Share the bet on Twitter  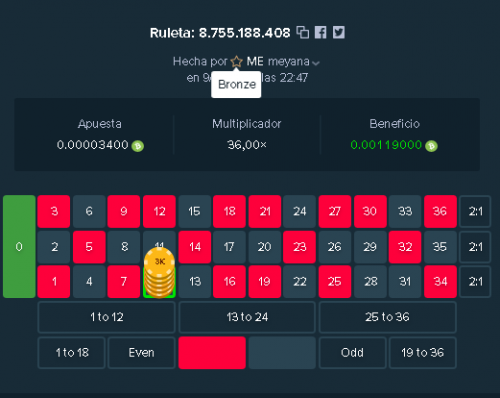pos(339,32)
